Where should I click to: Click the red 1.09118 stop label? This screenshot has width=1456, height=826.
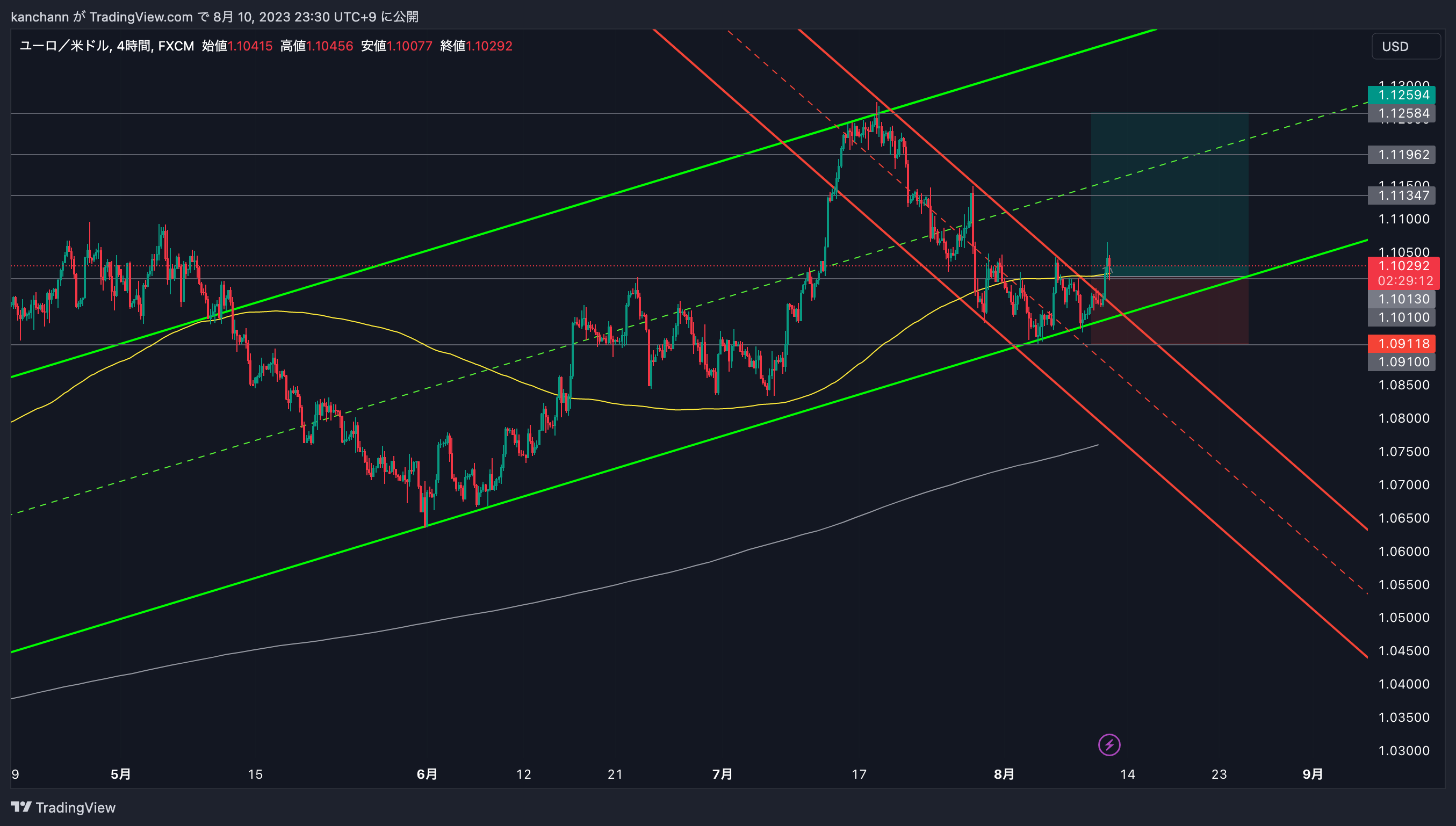pyautogui.click(x=1401, y=343)
